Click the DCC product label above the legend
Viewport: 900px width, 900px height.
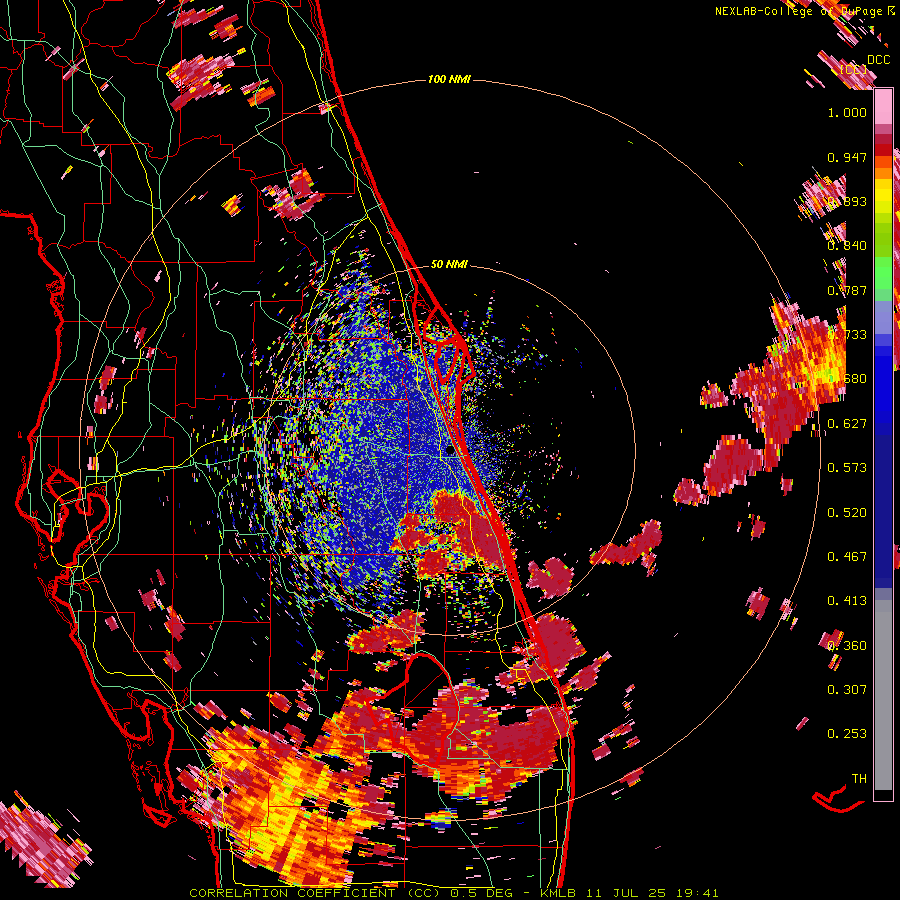(878, 60)
